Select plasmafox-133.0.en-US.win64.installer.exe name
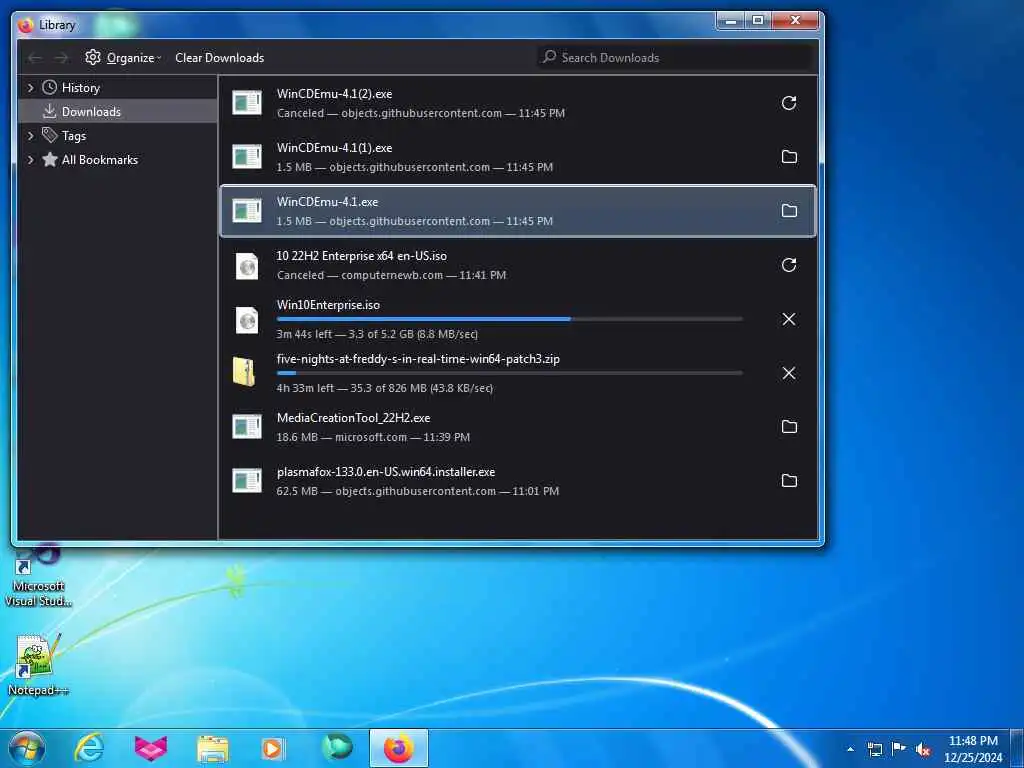The image size is (1024, 768). pos(386,472)
